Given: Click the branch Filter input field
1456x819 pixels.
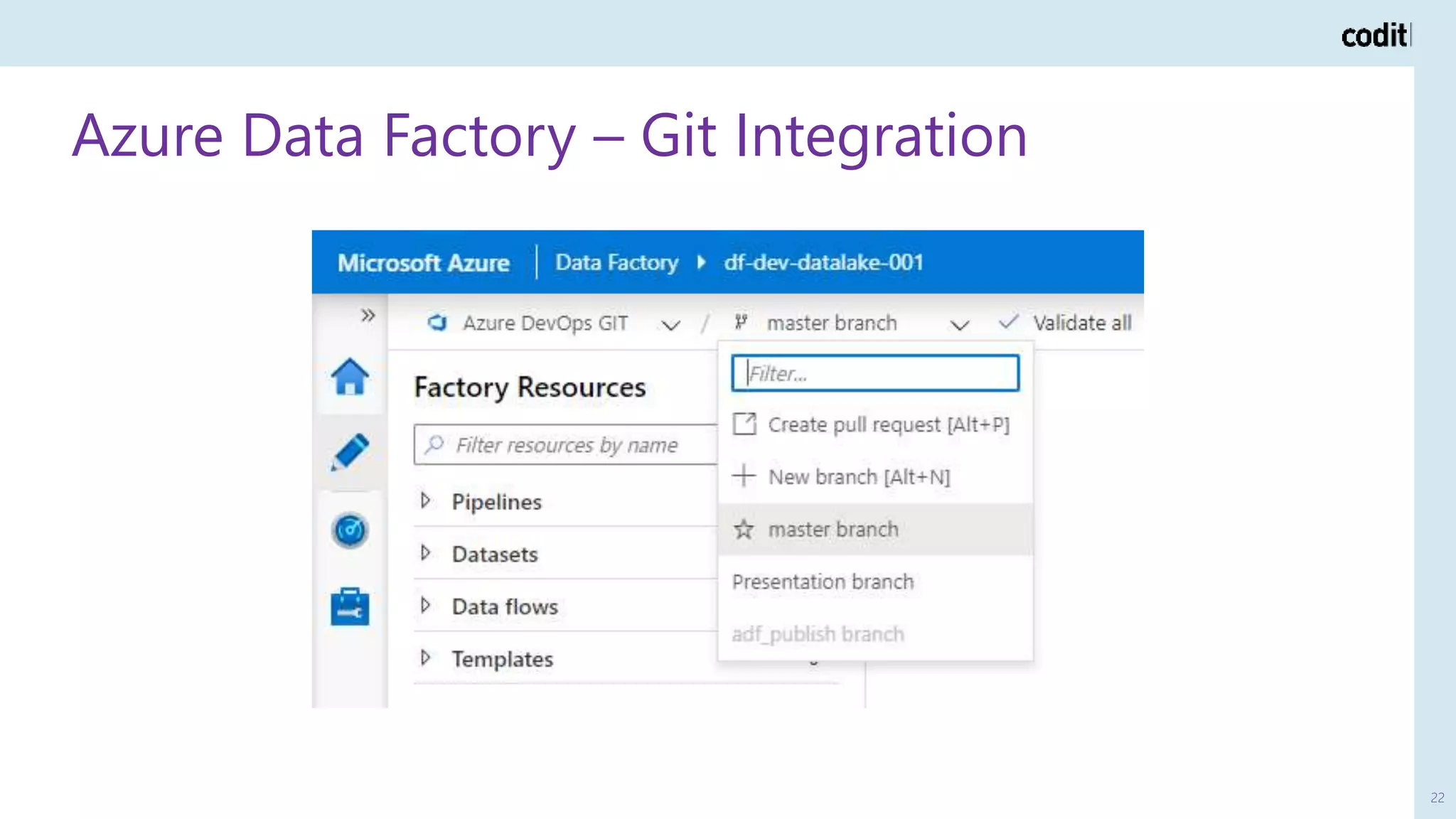Looking at the screenshot, I should click(x=875, y=373).
